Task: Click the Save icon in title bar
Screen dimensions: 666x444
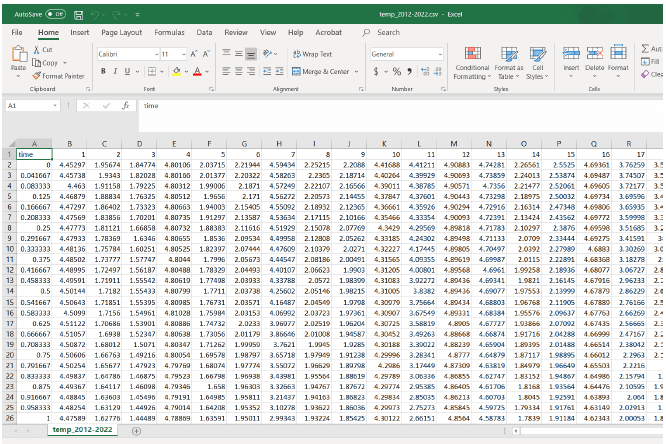Action: tap(79, 15)
